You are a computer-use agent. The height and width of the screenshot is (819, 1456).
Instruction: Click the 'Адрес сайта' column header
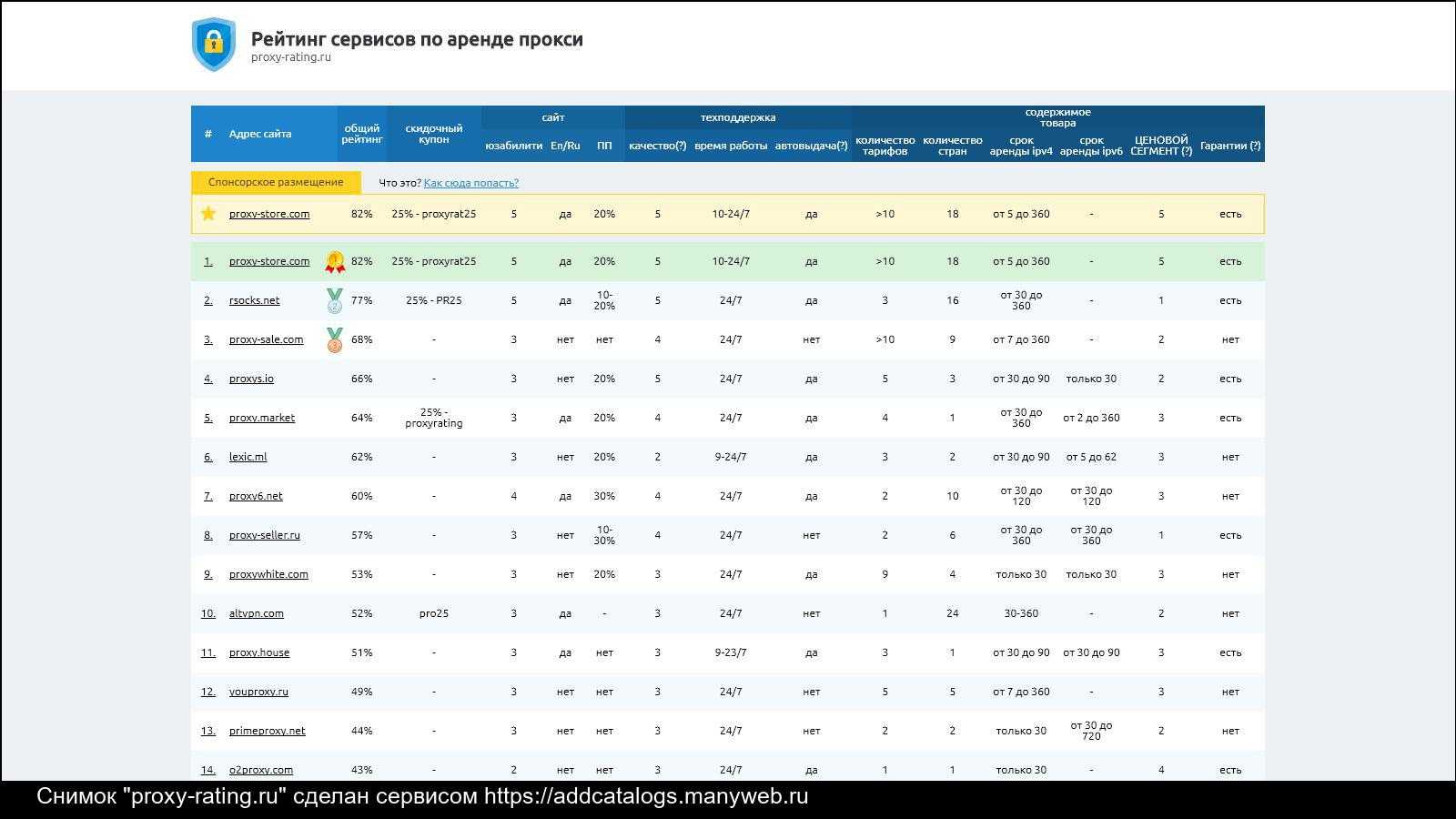point(260,134)
